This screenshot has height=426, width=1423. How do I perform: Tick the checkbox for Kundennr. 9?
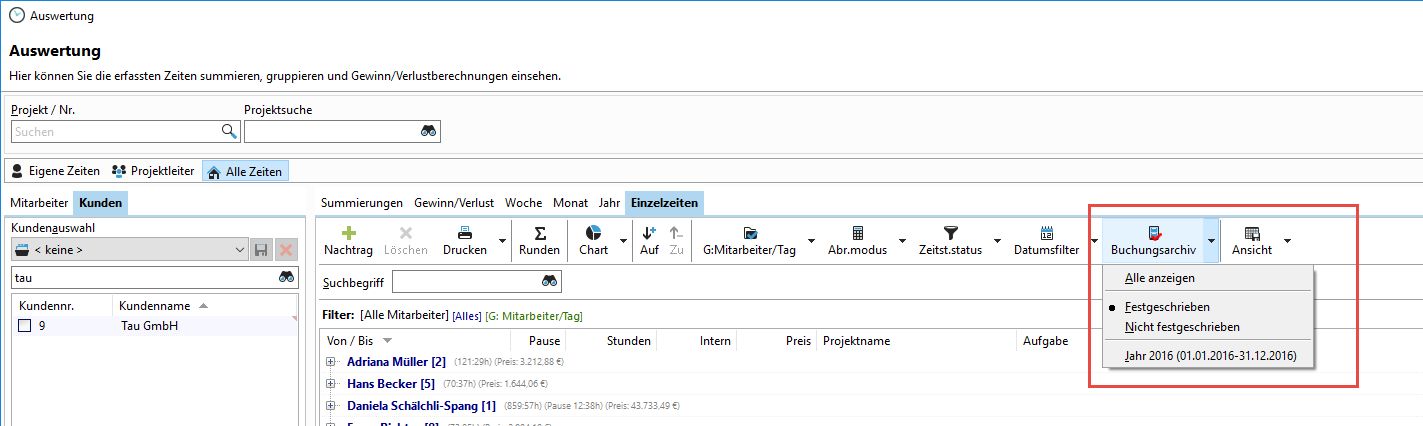25,326
